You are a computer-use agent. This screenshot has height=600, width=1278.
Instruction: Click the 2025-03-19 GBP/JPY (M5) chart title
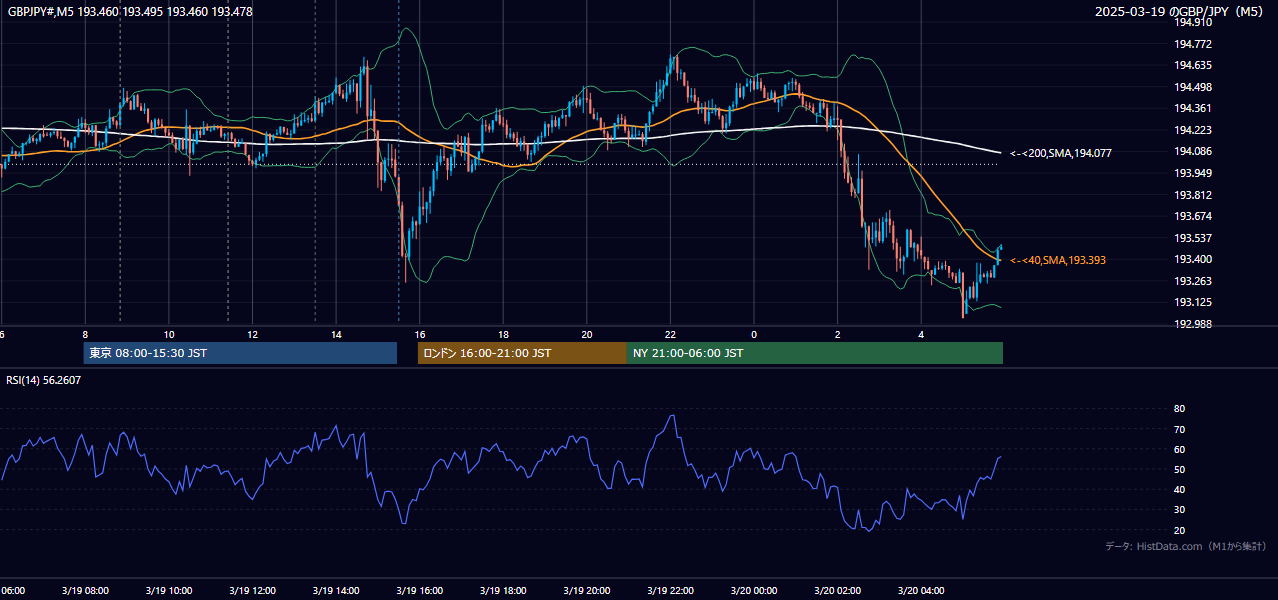tap(1179, 12)
